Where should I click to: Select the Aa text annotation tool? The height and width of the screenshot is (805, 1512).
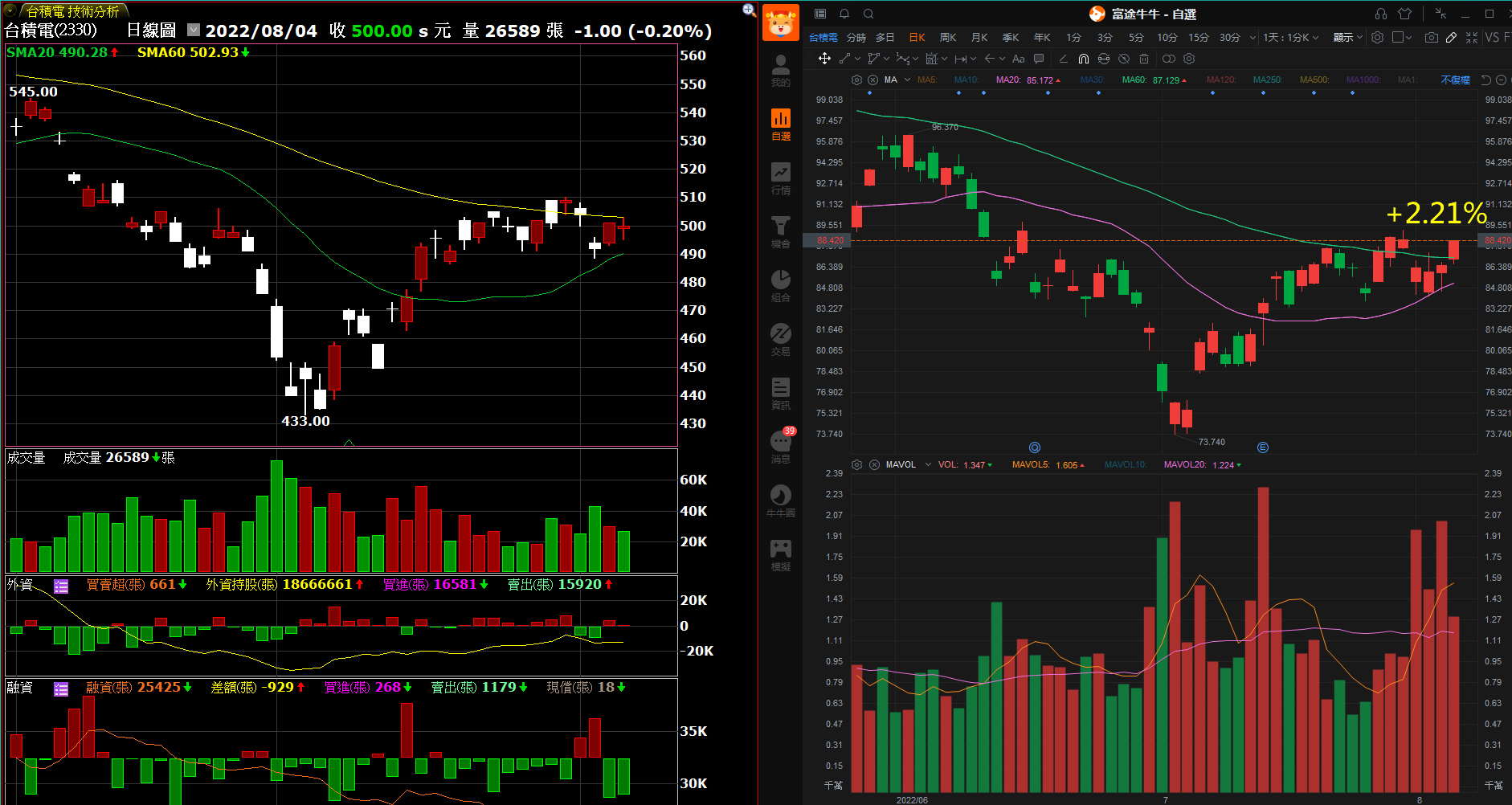(x=1019, y=59)
